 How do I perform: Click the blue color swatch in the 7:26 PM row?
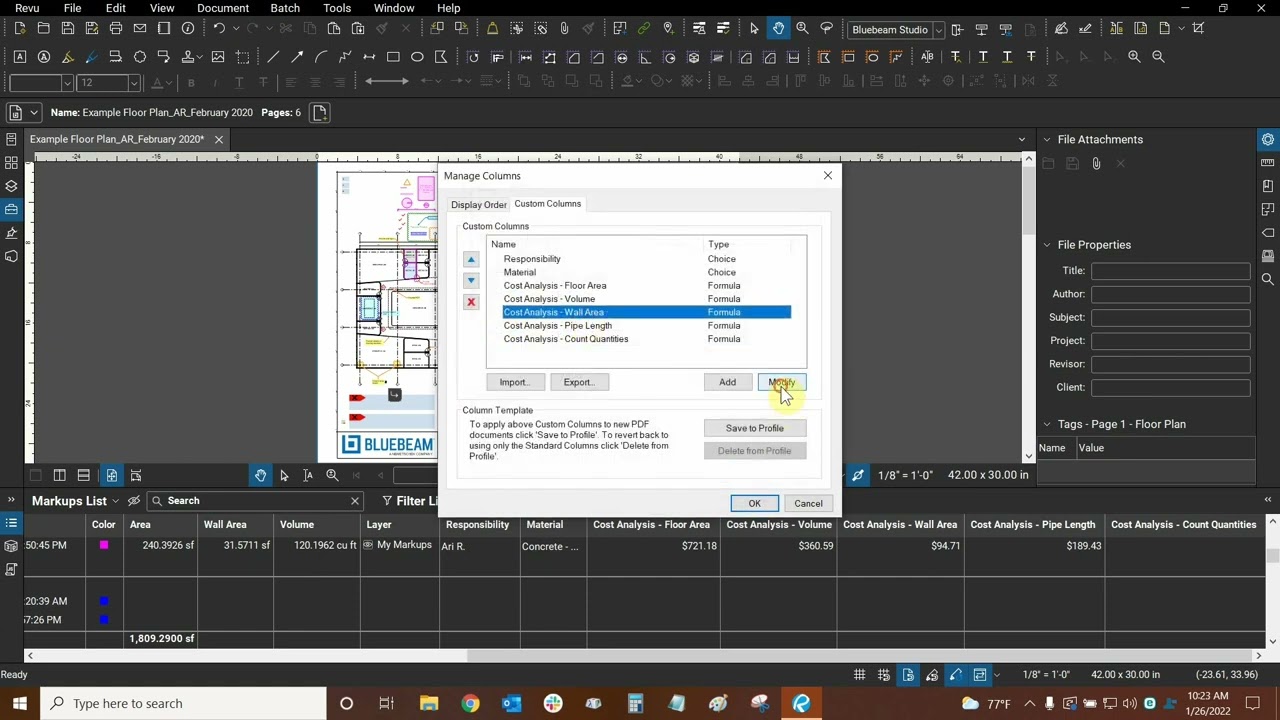pyautogui.click(x=104, y=620)
